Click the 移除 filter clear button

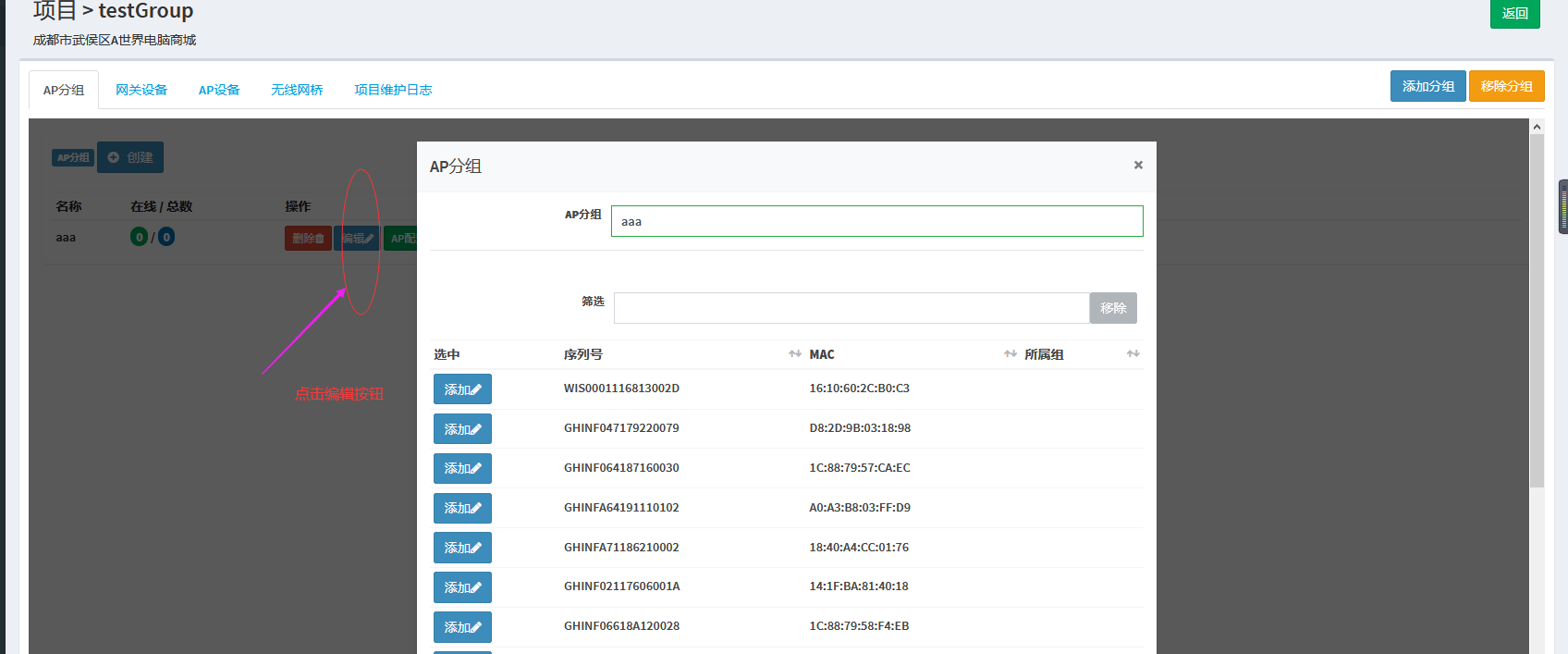1113,308
